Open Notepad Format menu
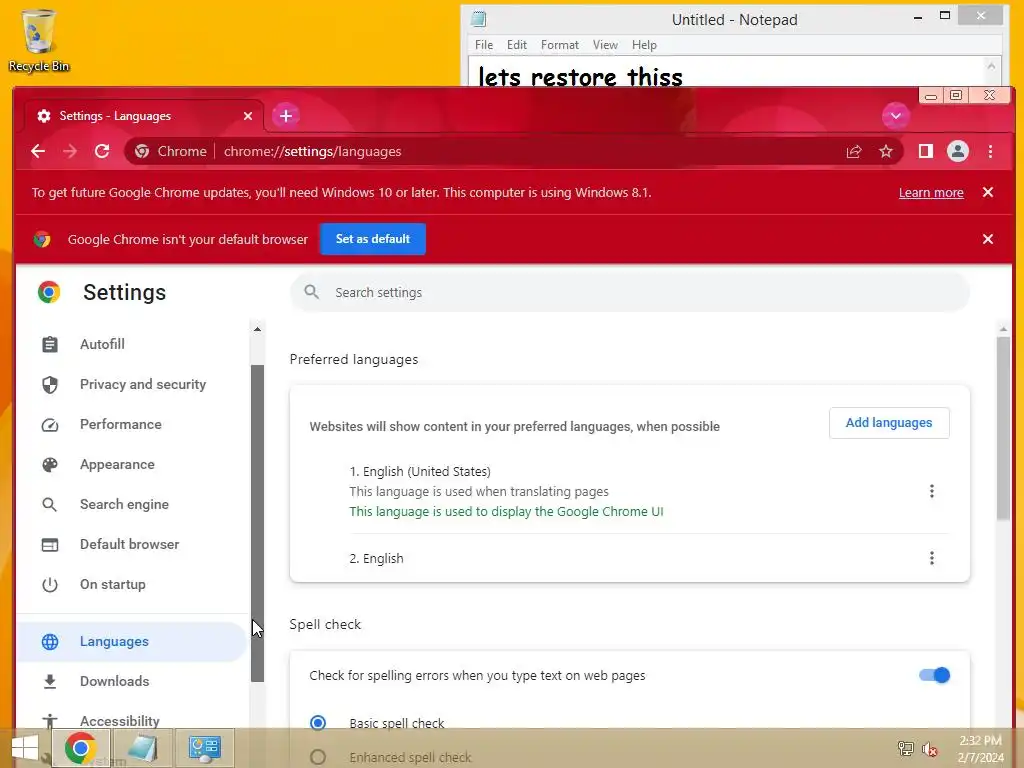The width and height of the screenshot is (1024, 768). click(x=560, y=45)
